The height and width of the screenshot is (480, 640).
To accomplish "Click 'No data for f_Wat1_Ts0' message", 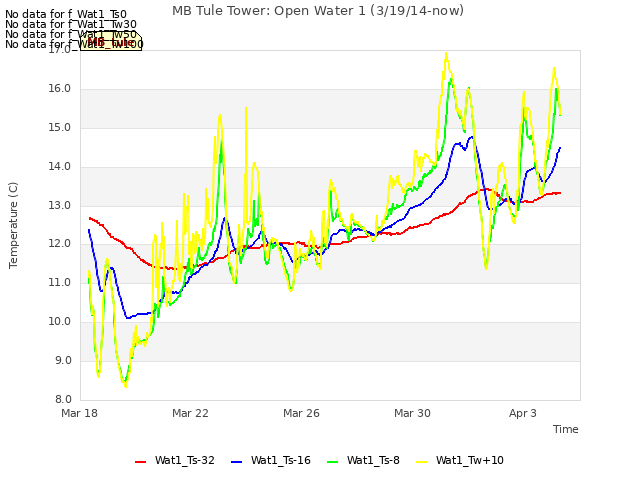I will pyautogui.click(x=66, y=15).
